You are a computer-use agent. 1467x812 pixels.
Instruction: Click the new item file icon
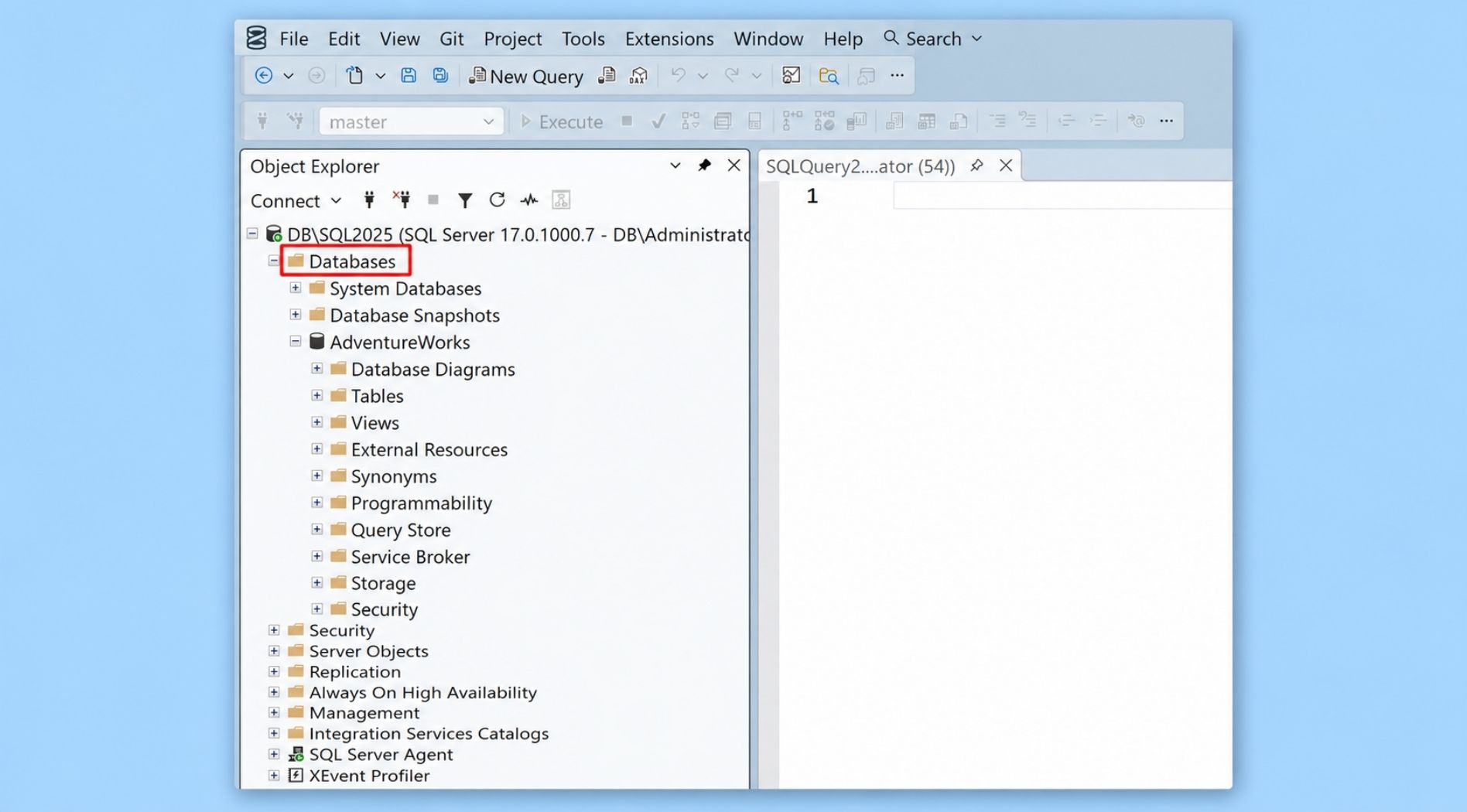[x=354, y=75]
